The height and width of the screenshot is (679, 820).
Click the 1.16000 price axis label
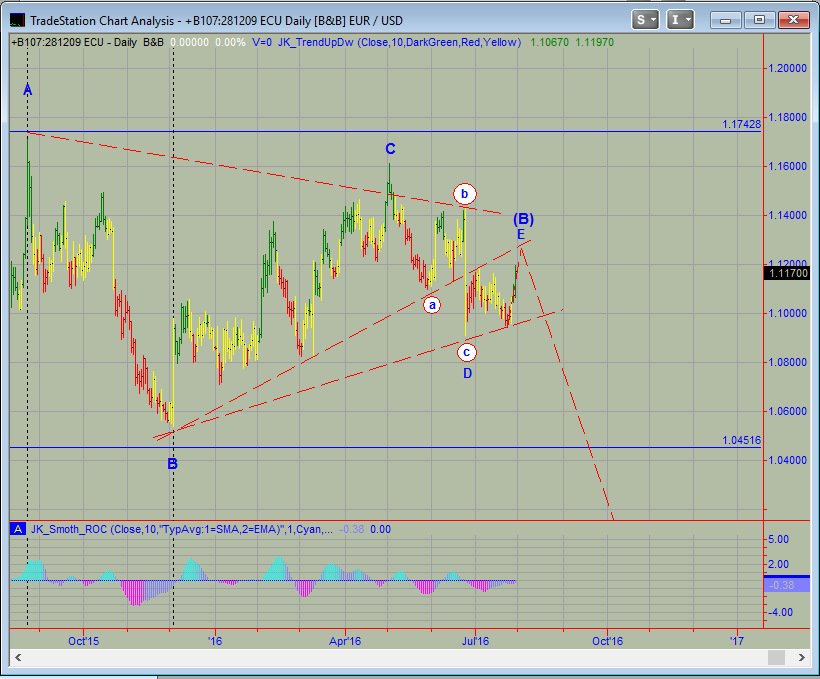coord(787,166)
